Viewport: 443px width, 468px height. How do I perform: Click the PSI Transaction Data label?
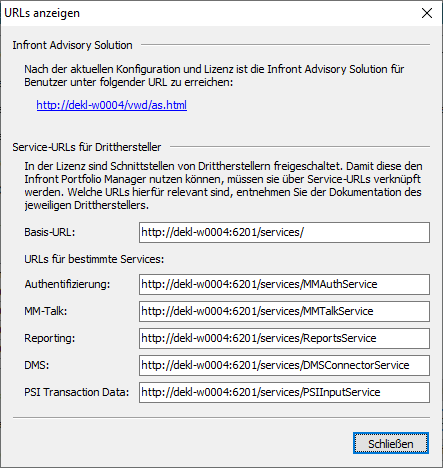tap(76, 392)
